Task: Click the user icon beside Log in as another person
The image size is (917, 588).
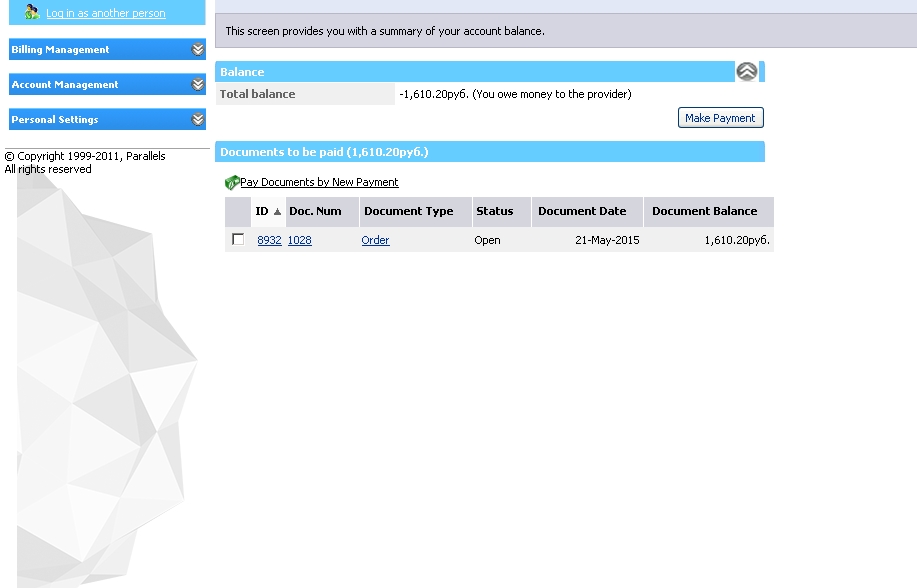Action: (x=32, y=12)
